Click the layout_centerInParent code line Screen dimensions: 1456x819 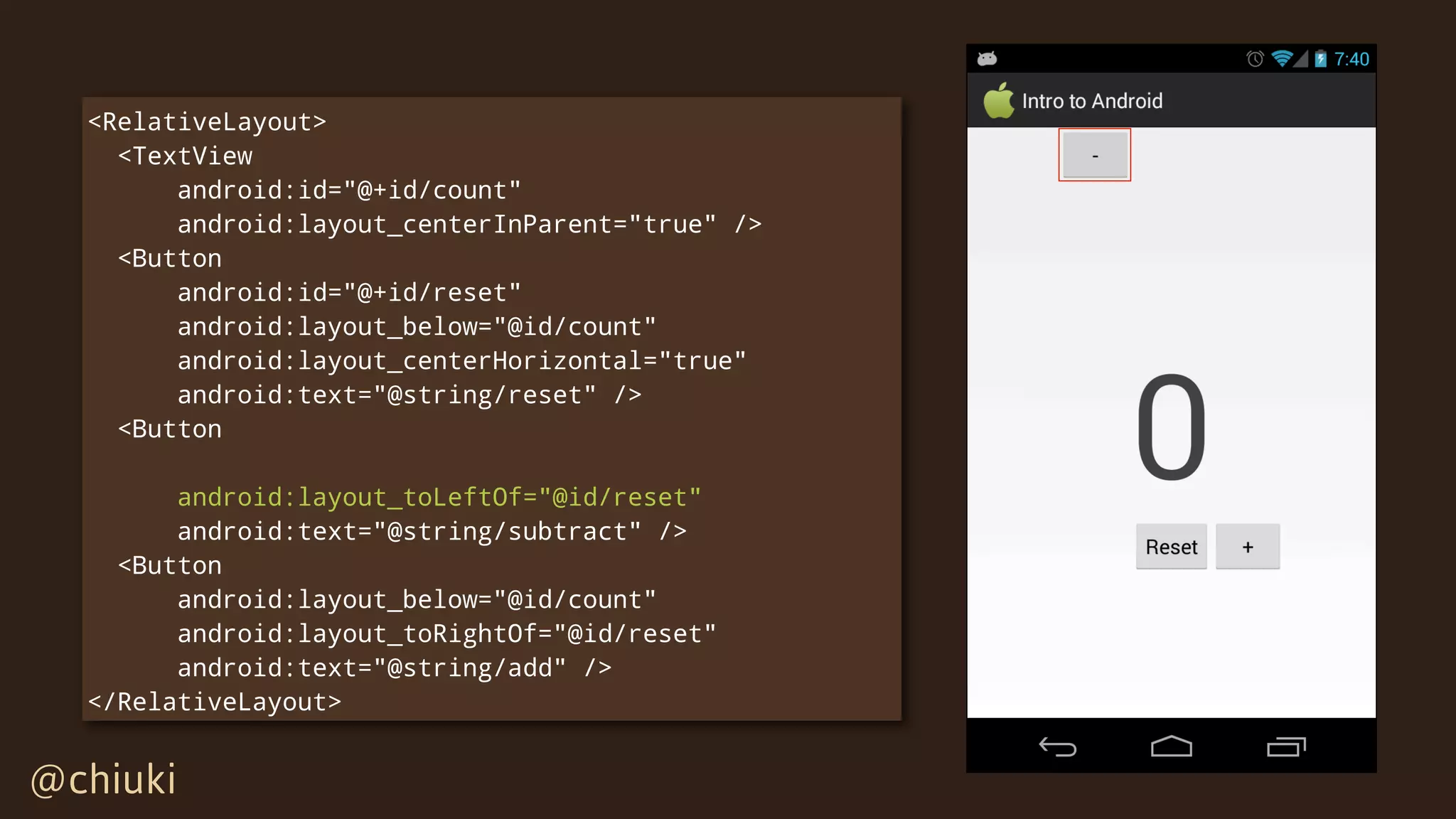click(469, 224)
